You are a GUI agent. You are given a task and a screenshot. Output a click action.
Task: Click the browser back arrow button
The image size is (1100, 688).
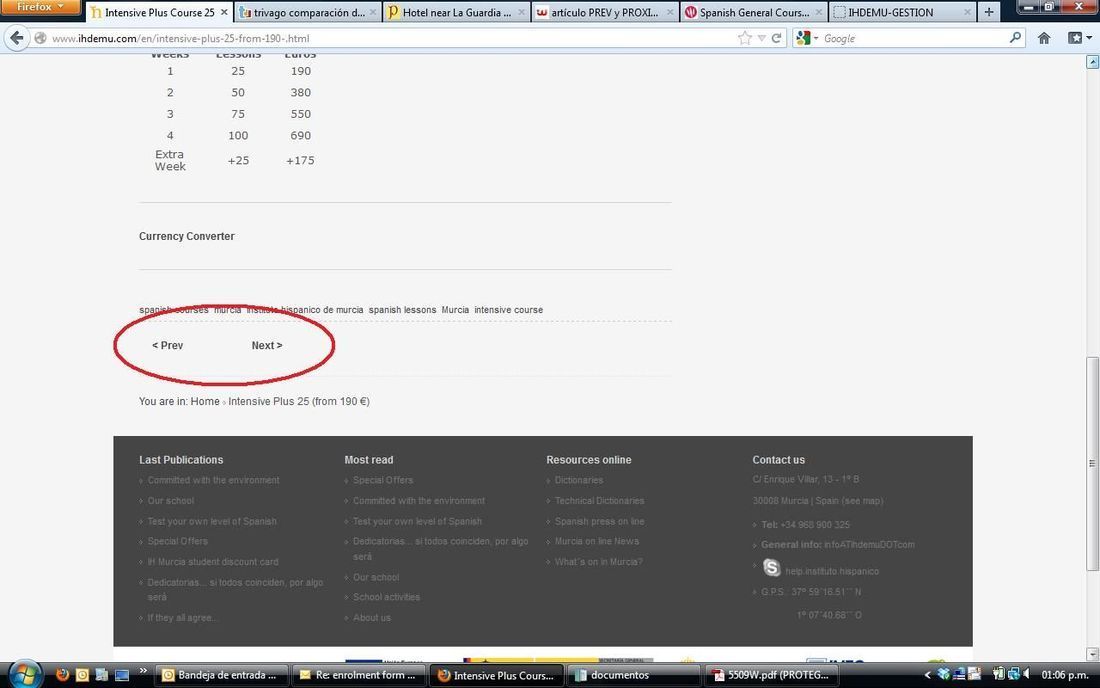(16, 38)
